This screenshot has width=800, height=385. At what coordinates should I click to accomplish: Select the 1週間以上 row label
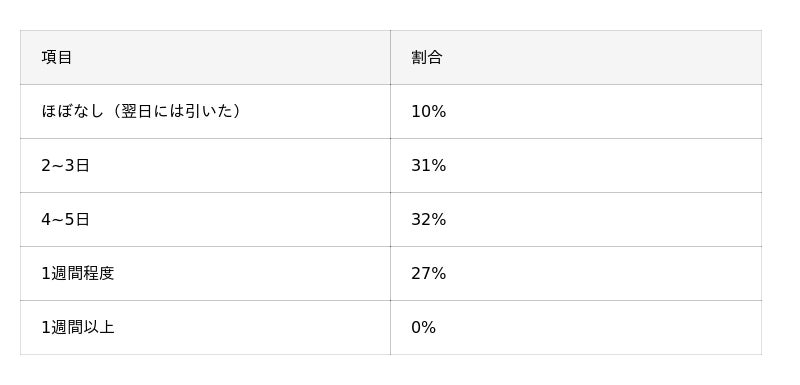(78, 327)
